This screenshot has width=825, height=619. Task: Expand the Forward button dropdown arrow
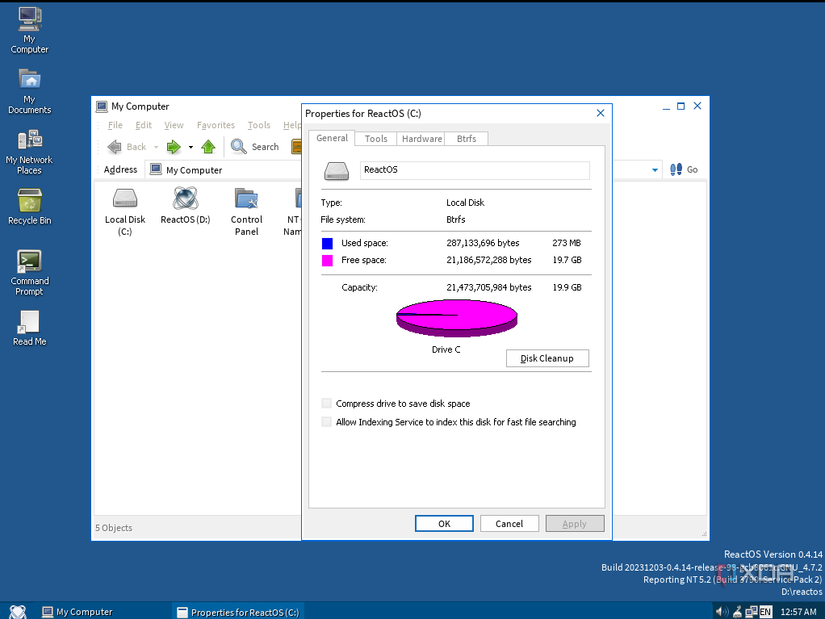[x=189, y=146]
